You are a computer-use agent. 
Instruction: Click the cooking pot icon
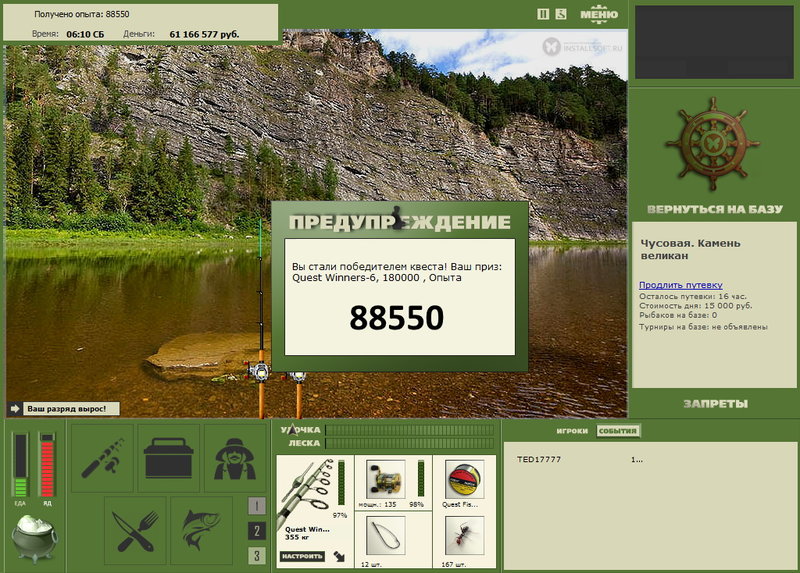coord(34,538)
